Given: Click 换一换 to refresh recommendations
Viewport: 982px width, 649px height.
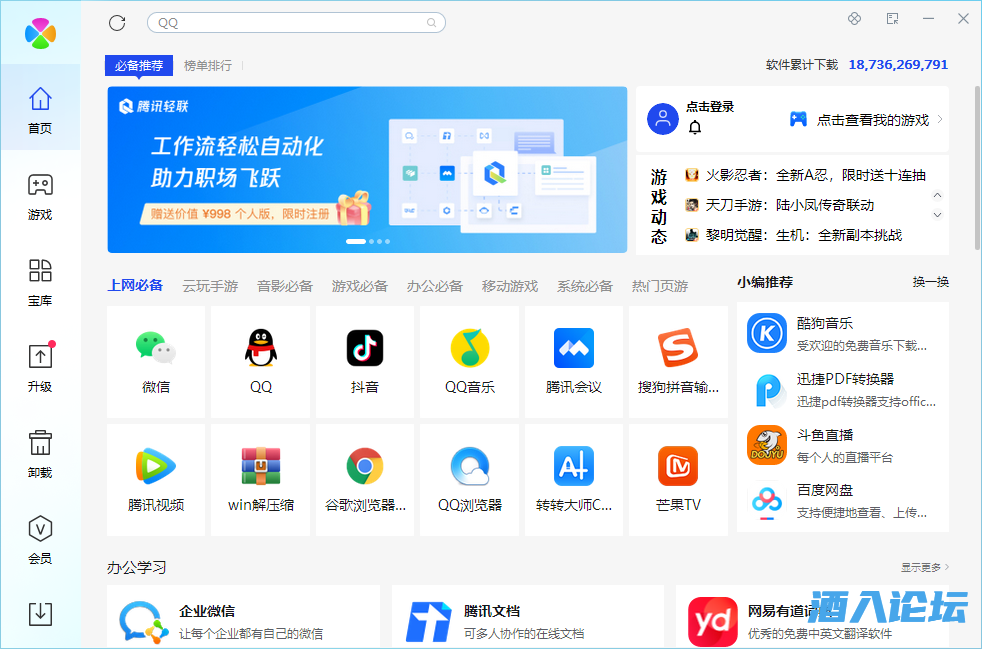Looking at the screenshot, I should pos(931,282).
